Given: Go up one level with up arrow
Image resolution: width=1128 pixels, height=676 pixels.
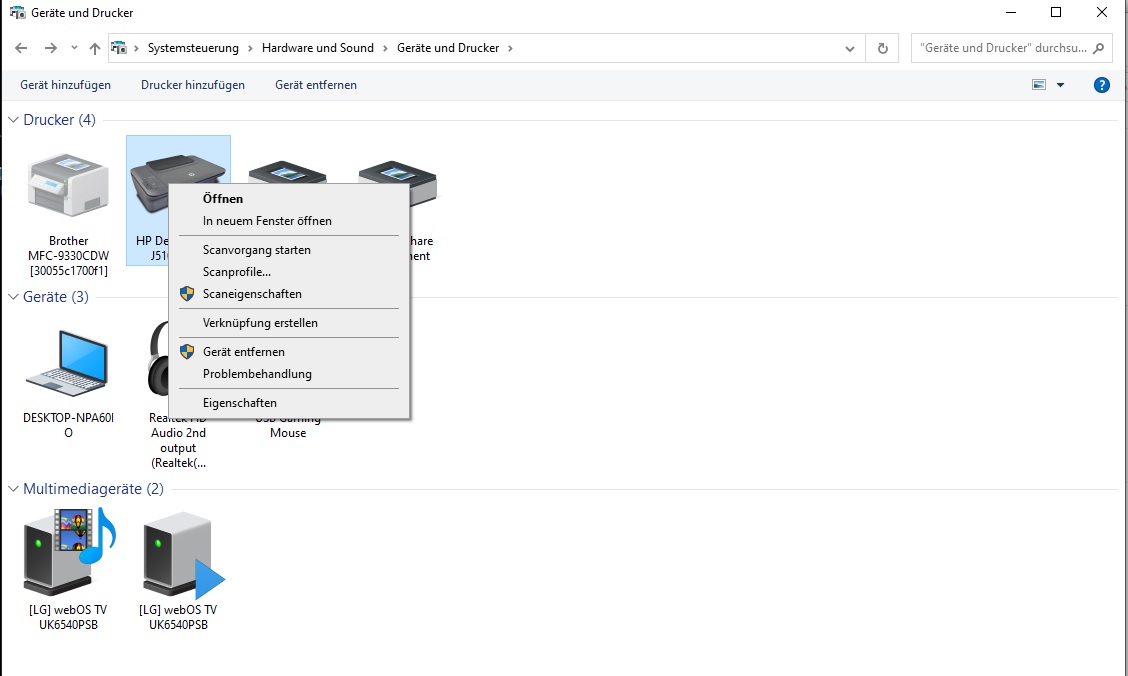Looking at the screenshot, I should click(x=95, y=48).
